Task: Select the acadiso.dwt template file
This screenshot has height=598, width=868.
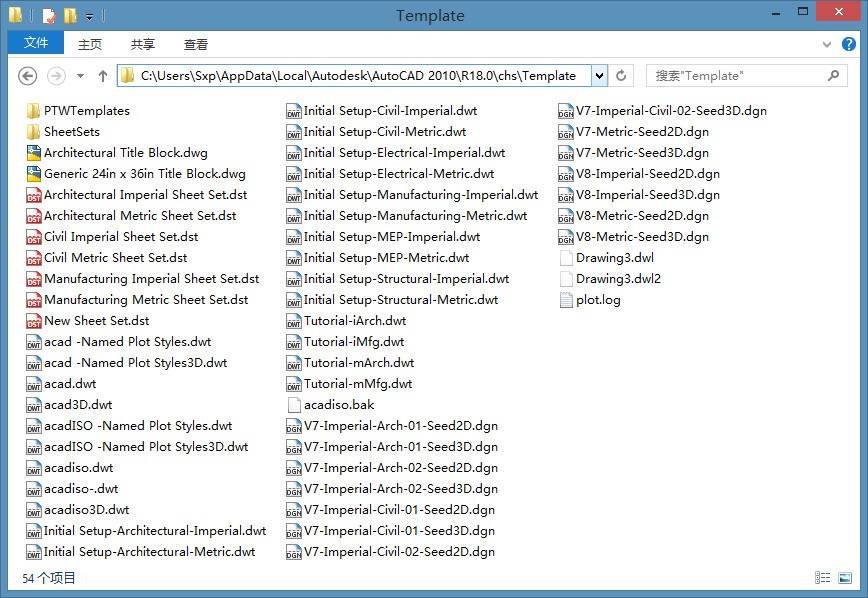Action: 78,468
